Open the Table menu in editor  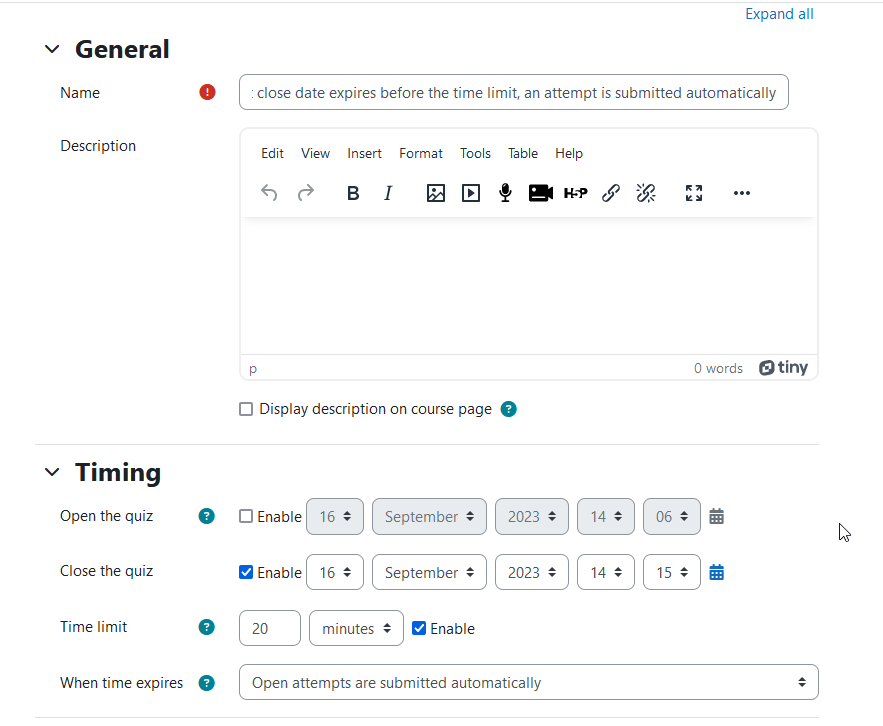click(x=523, y=153)
